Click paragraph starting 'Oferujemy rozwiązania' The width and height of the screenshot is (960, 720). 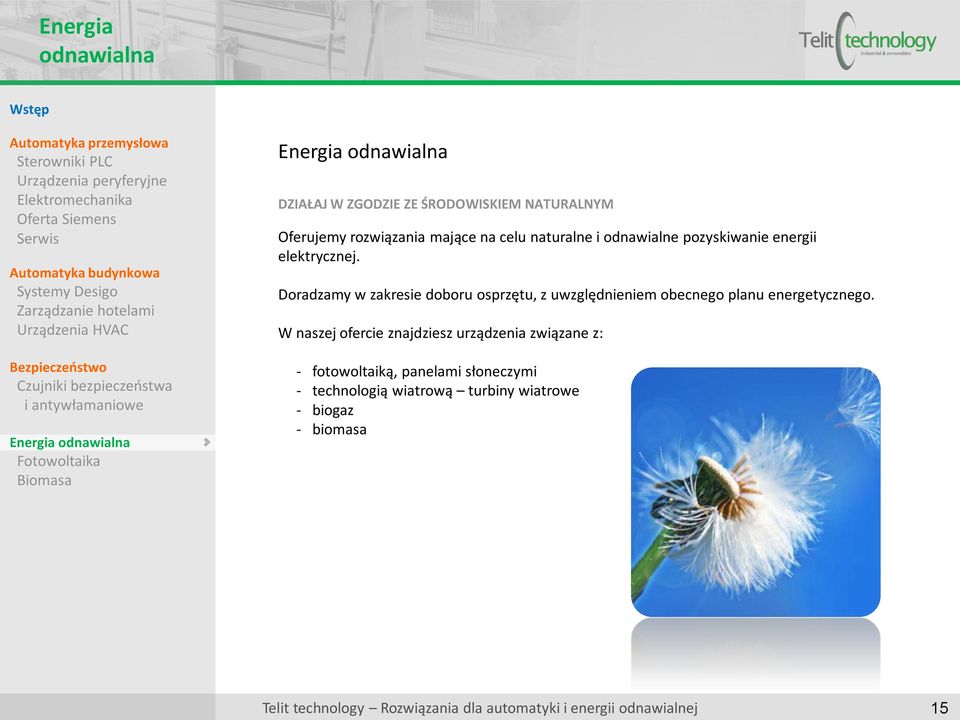547,247
